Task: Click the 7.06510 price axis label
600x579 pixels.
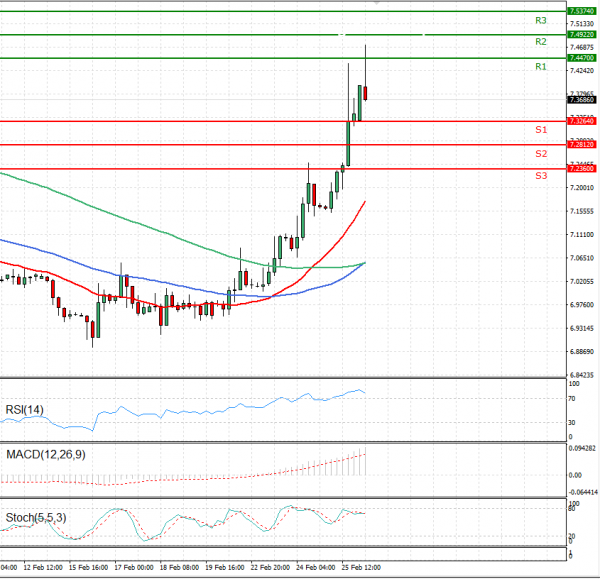Action: (x=582, y=258)
